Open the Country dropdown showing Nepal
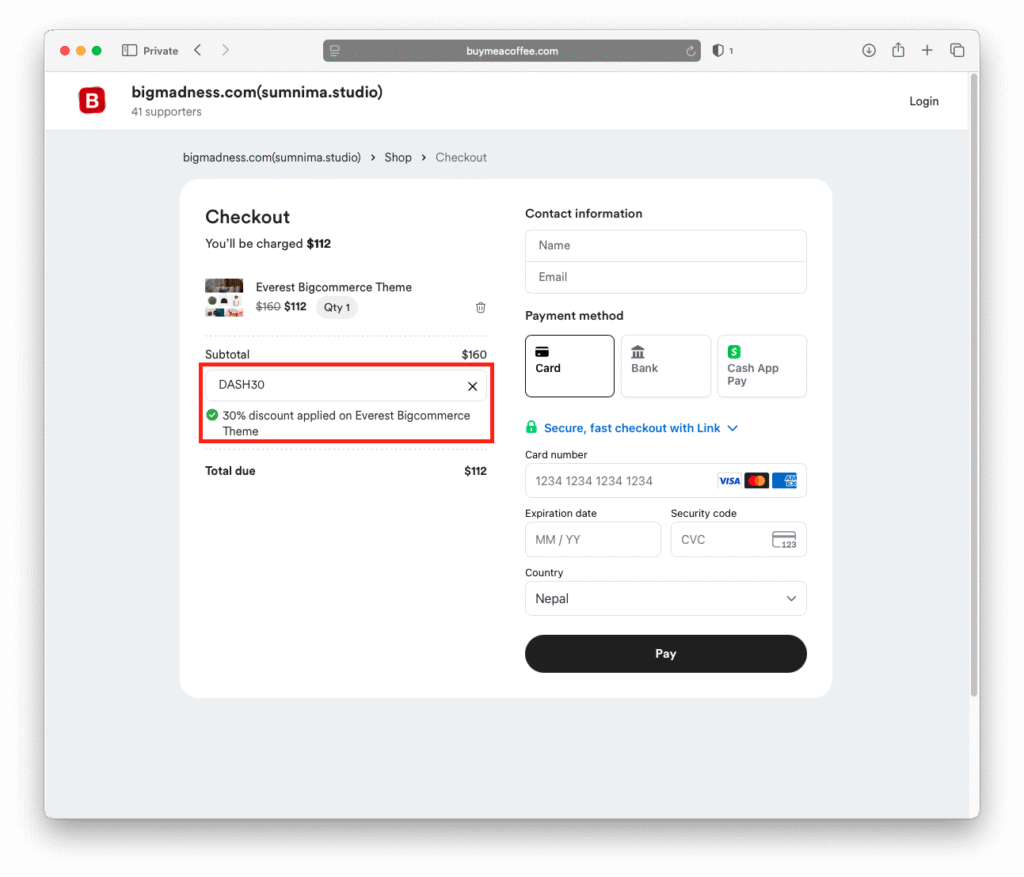 pos(665,599)
